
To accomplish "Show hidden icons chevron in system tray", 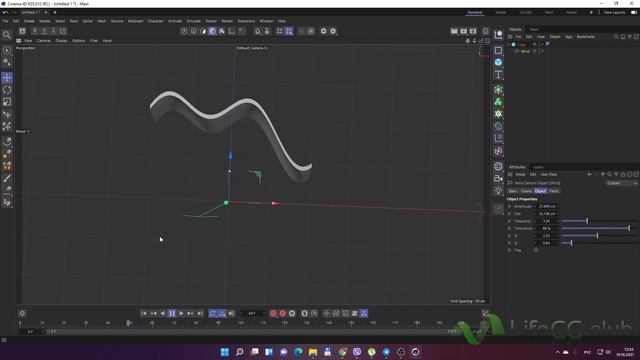I will [x=557, y=352].
